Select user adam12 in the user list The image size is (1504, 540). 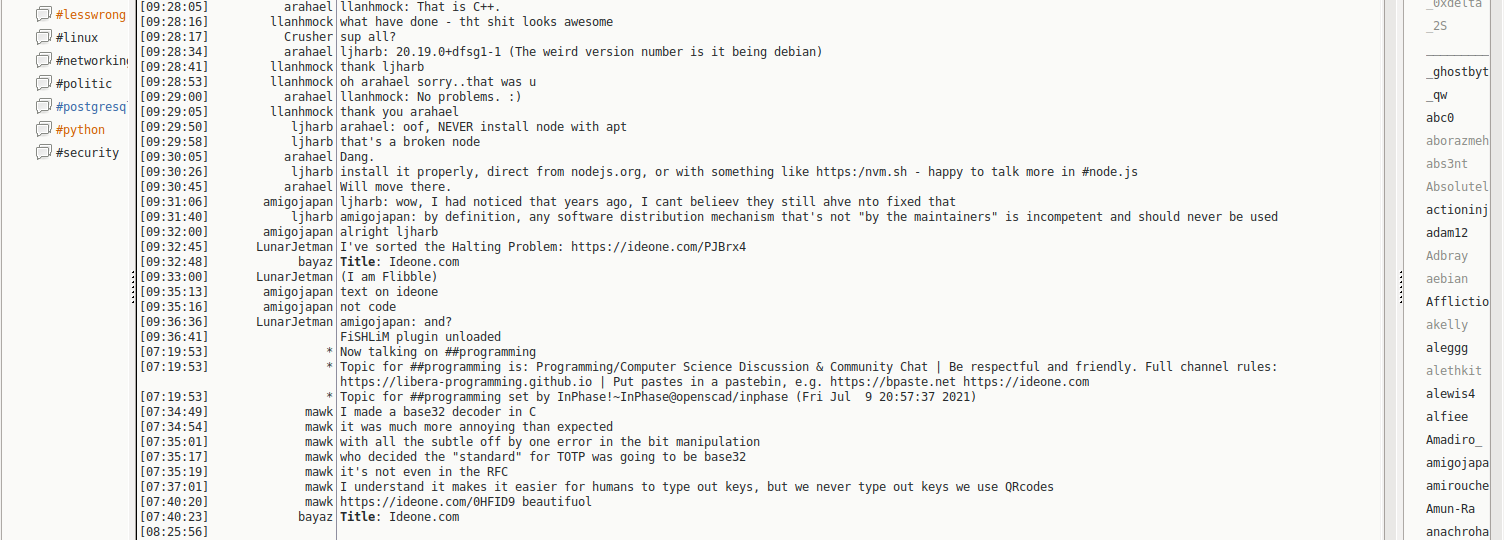(x=1447, y=233)
